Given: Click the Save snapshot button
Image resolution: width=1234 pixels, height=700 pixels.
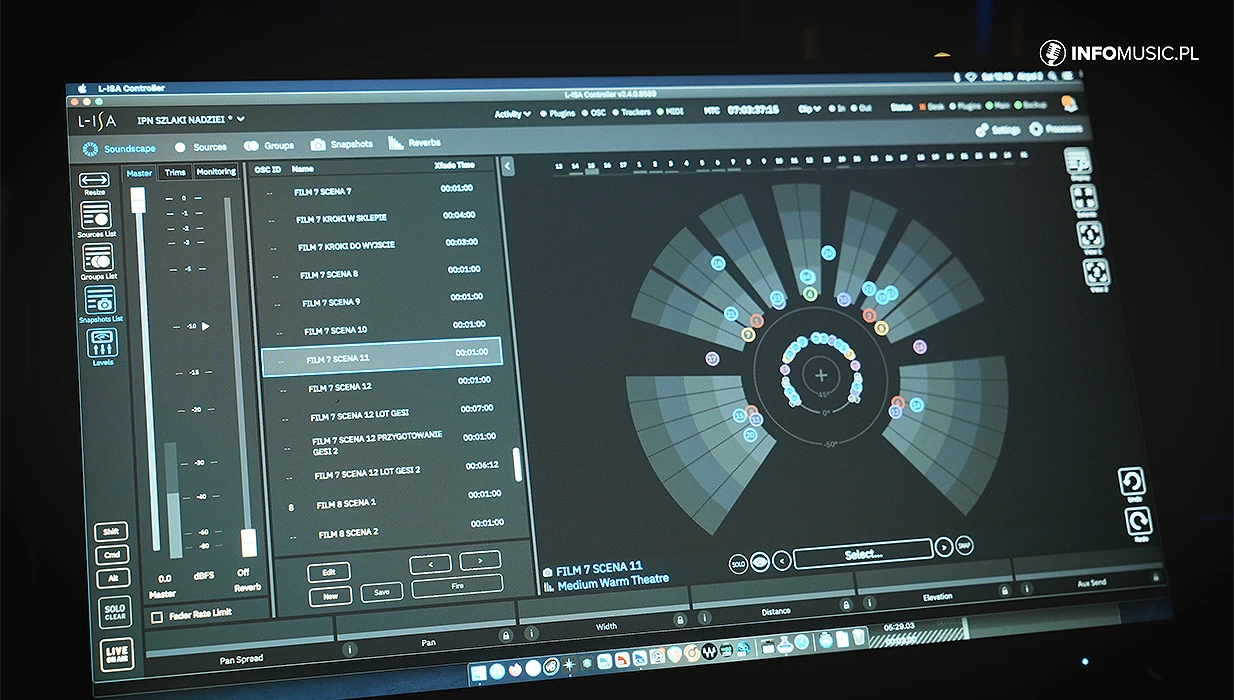Looking at the screenshot, I should pyautogui.click(x=382, y=593).
